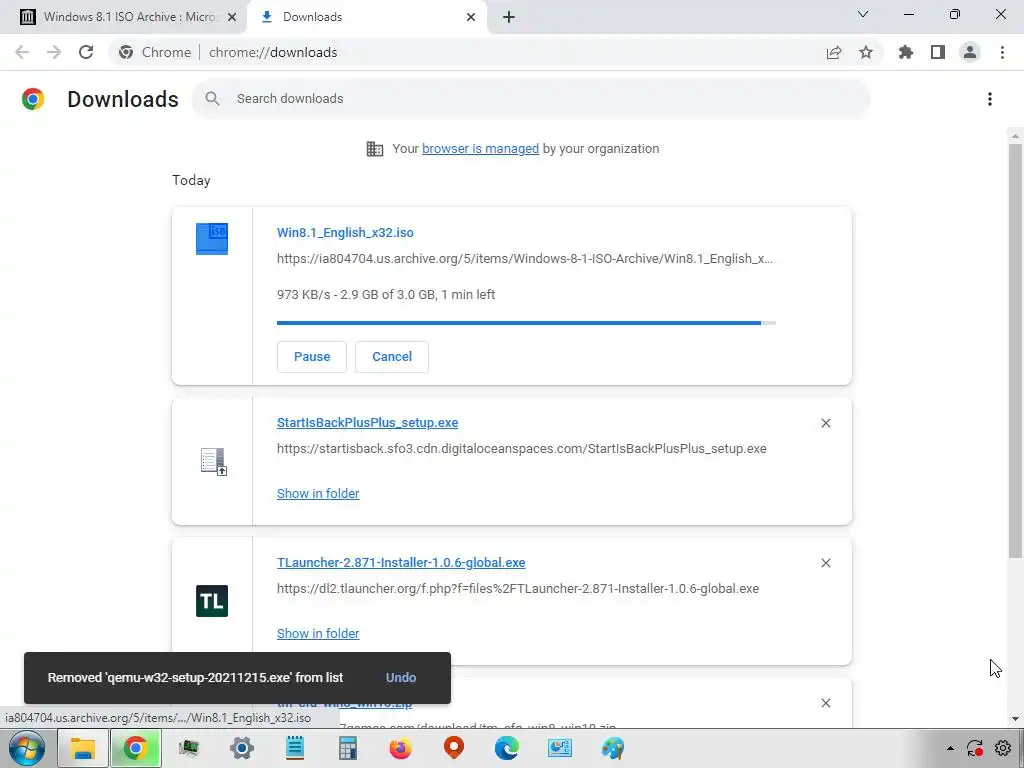Click the browser forward arrow

pos(54,52)
